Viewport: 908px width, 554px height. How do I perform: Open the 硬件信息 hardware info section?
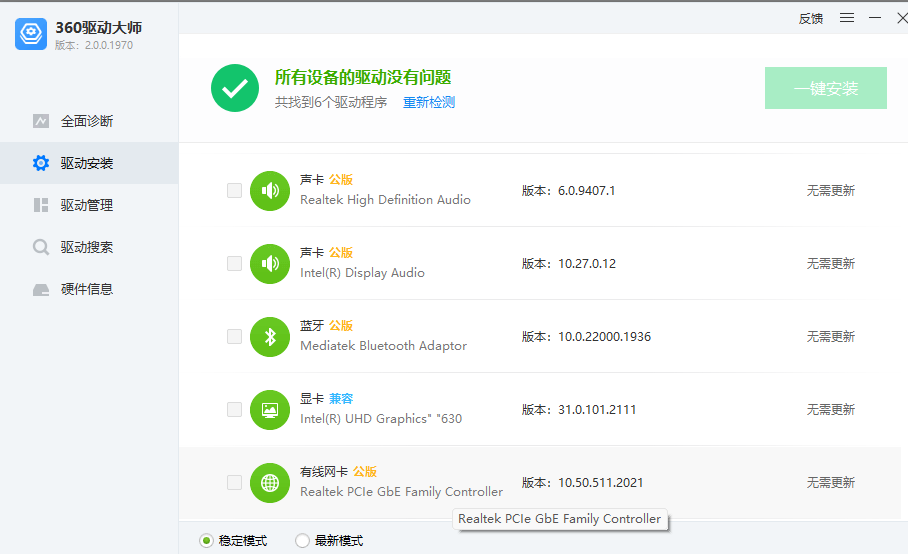pyautogui.click(x=89, y=289)
